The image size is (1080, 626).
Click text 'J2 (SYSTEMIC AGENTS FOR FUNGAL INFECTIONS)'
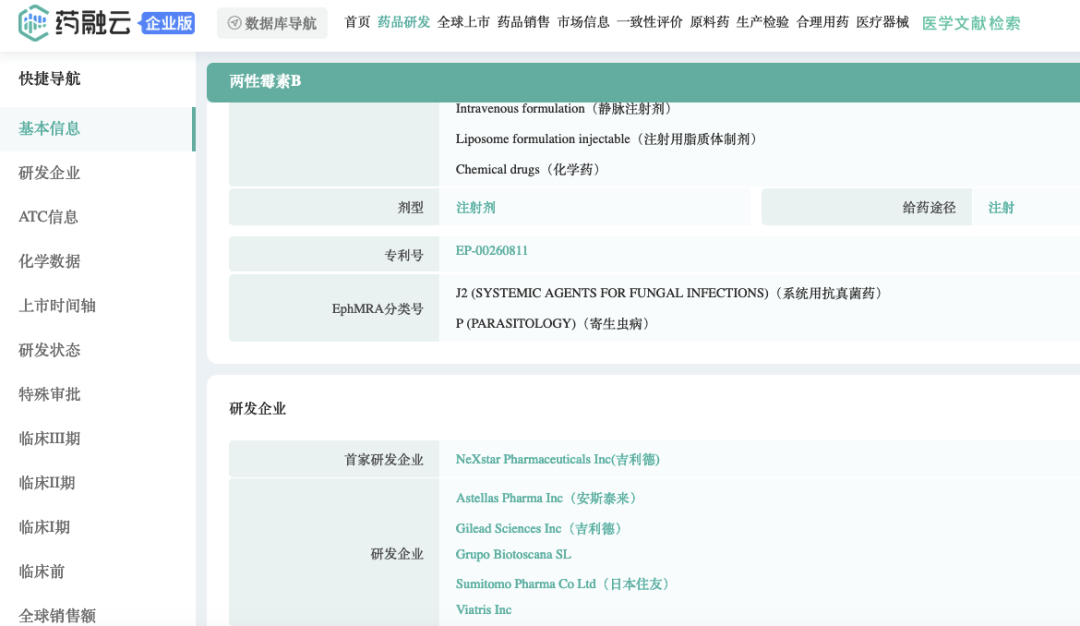(x=612, y=293)
